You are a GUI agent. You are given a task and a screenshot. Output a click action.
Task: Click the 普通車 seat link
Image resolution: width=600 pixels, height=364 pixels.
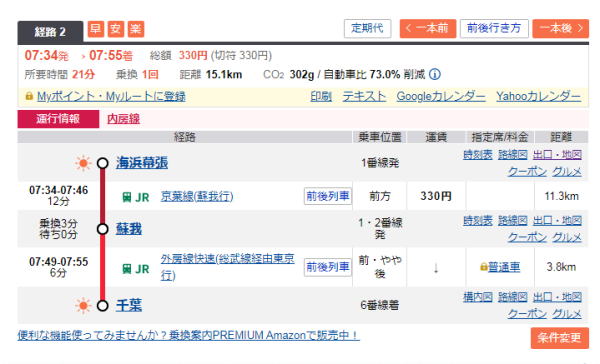coord(504,267)
